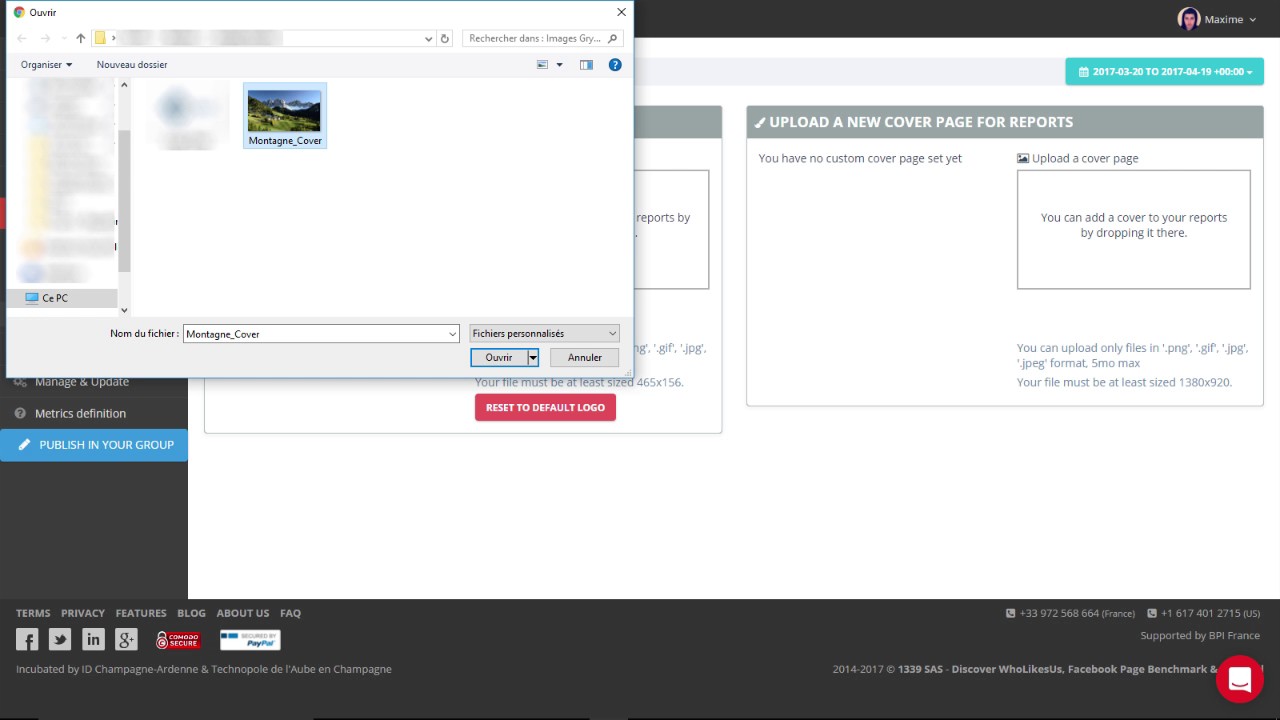Click the Annuler button
Viewport: 1280px width, 720px height.
click(584, 357)
